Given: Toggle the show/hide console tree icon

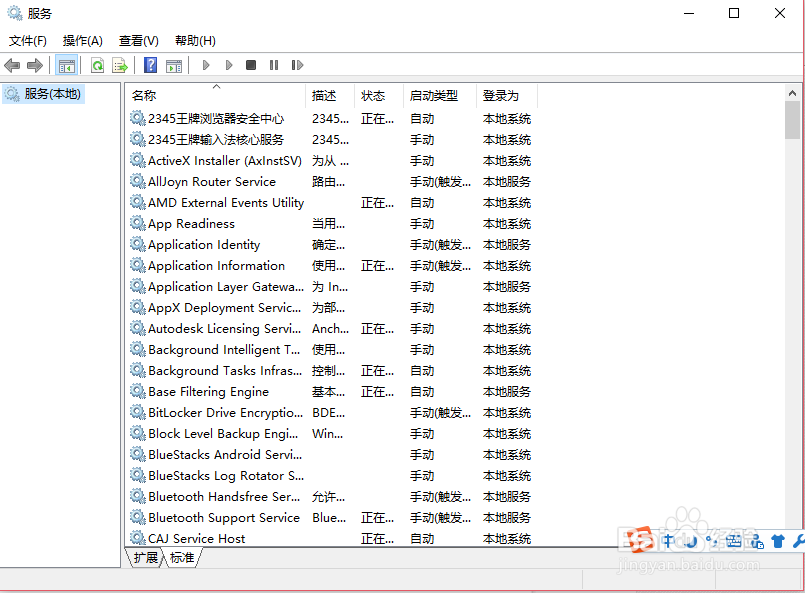Looking at the screenshot, I should [66, 65].
